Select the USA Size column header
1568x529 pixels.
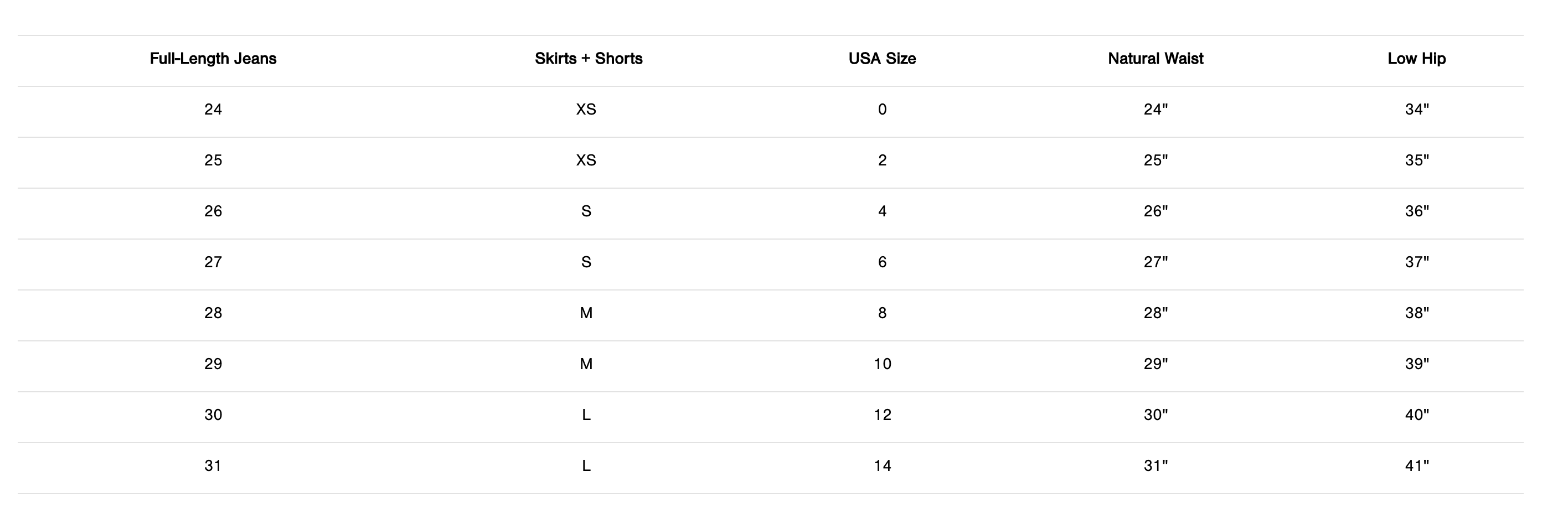point(881,58)
